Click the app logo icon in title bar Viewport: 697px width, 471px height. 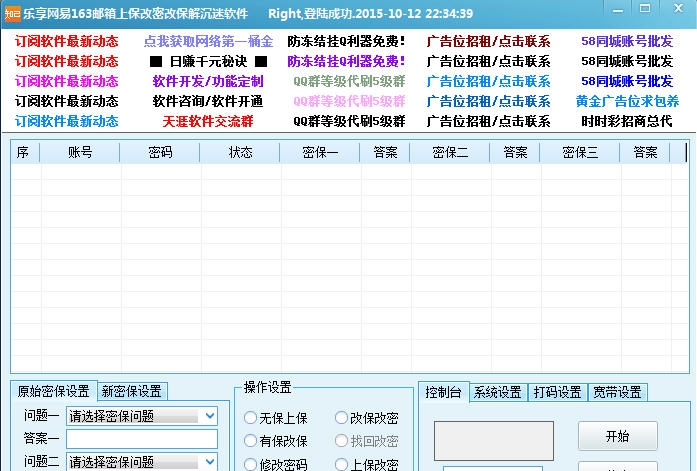pos(13,13)
